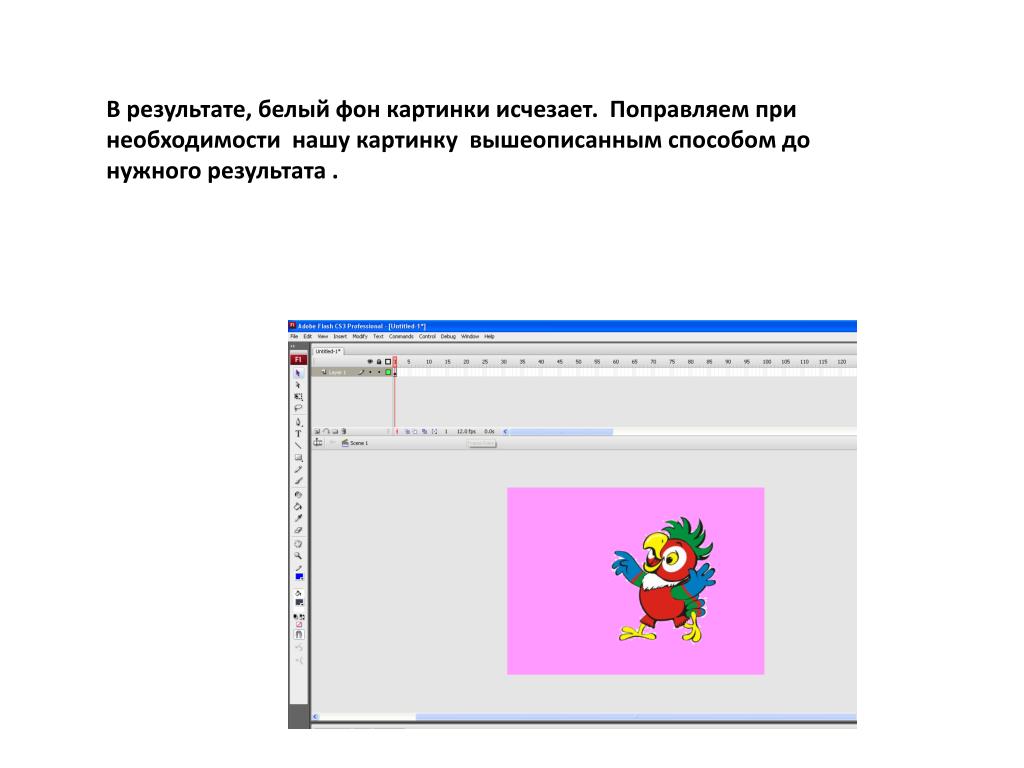
Task: Click the stage horizontal scrollbar
Action: point(635,717)
